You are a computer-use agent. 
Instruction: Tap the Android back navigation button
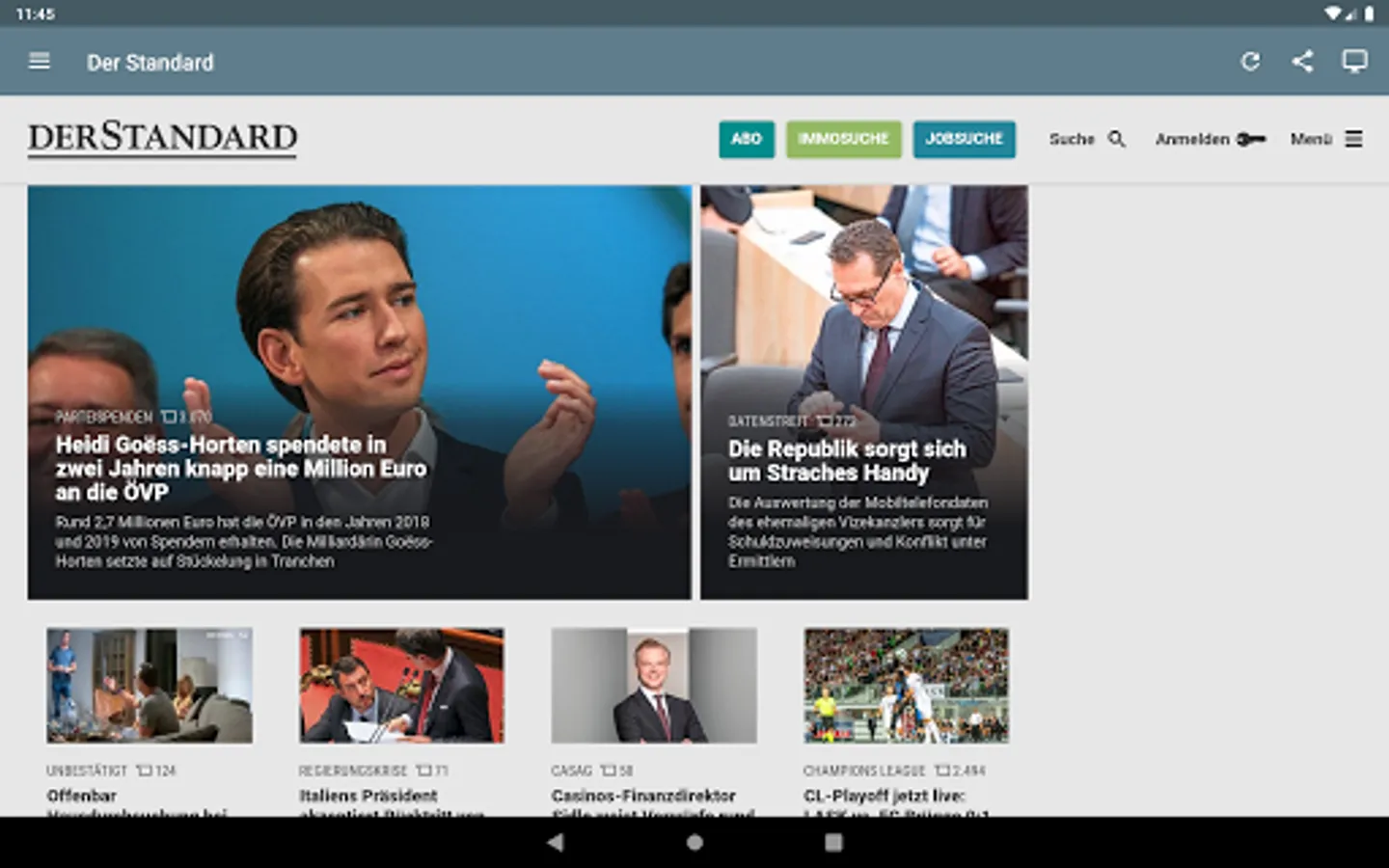[x=556, y=842]
